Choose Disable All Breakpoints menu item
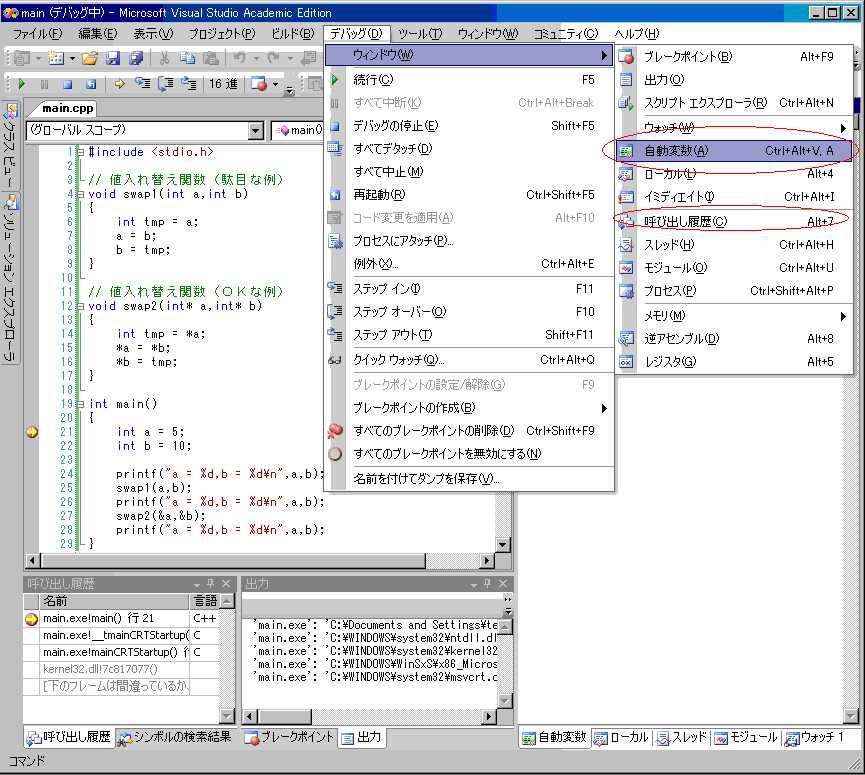The width and height of the screenshot is (865, 775). 469,454
